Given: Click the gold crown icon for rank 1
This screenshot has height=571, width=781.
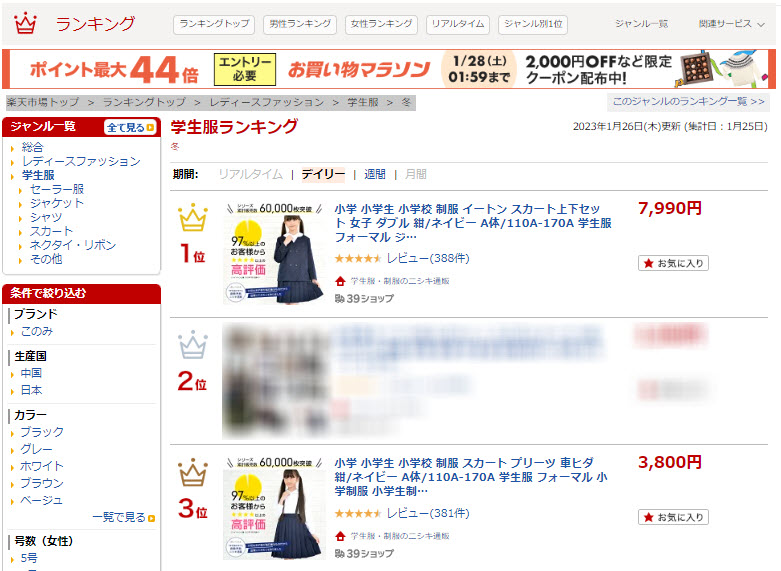Looking at the screenshot, I should (193, 218).
